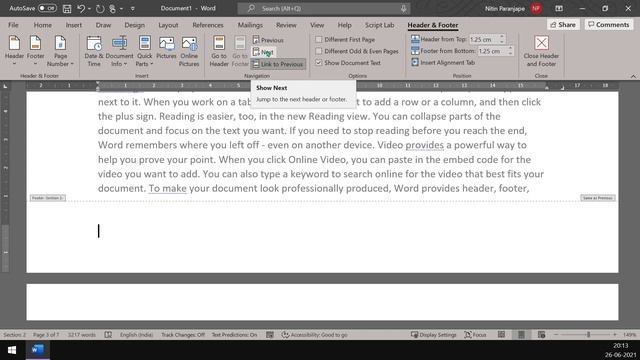Image resolution: width=640 pixels, height=360 pixels.
Task: Select the Header & Footer tab
Action: [x=433, y=25]
